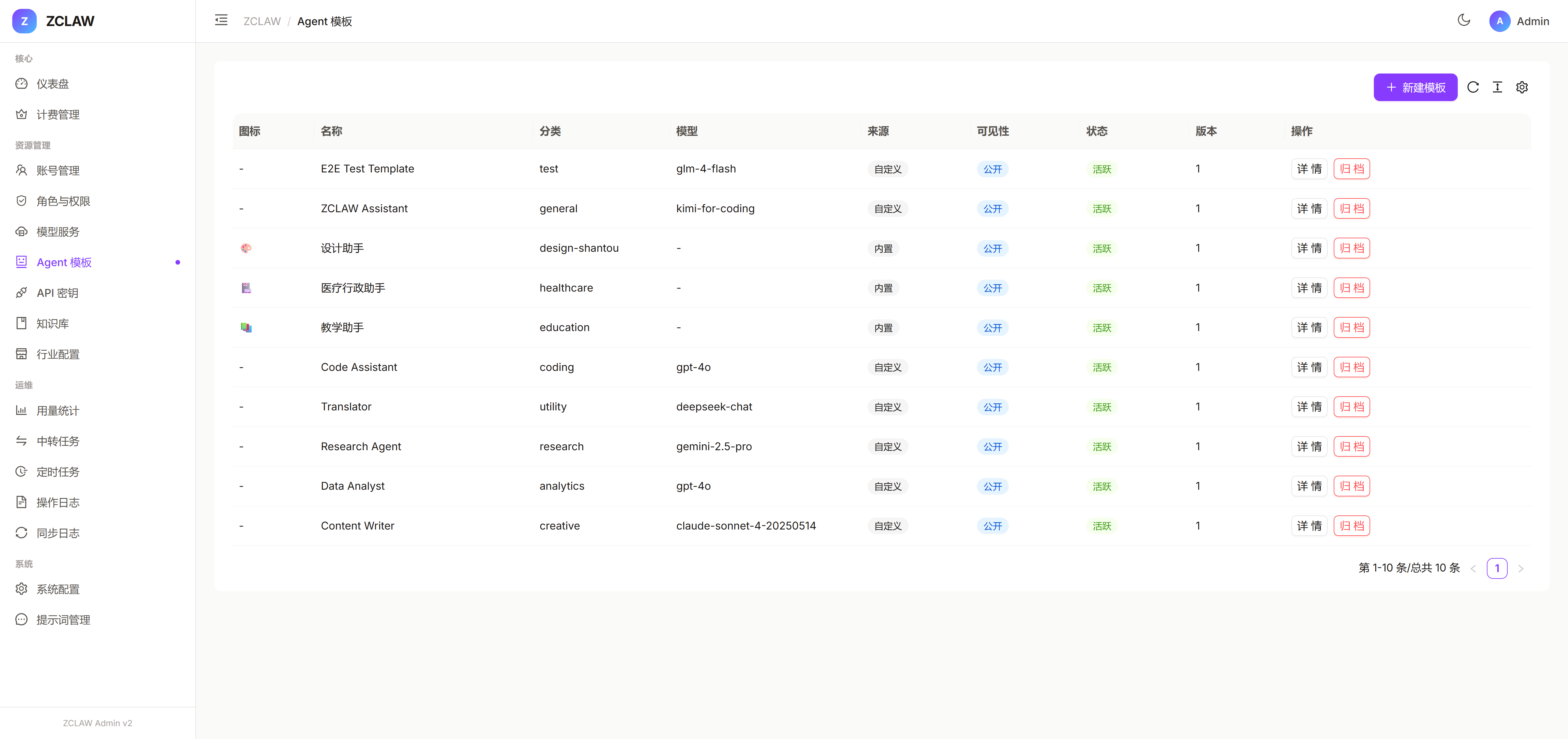
Task: Click the 同步日志 sync icon
Action: pyautogui.click(x=21, y=533)
